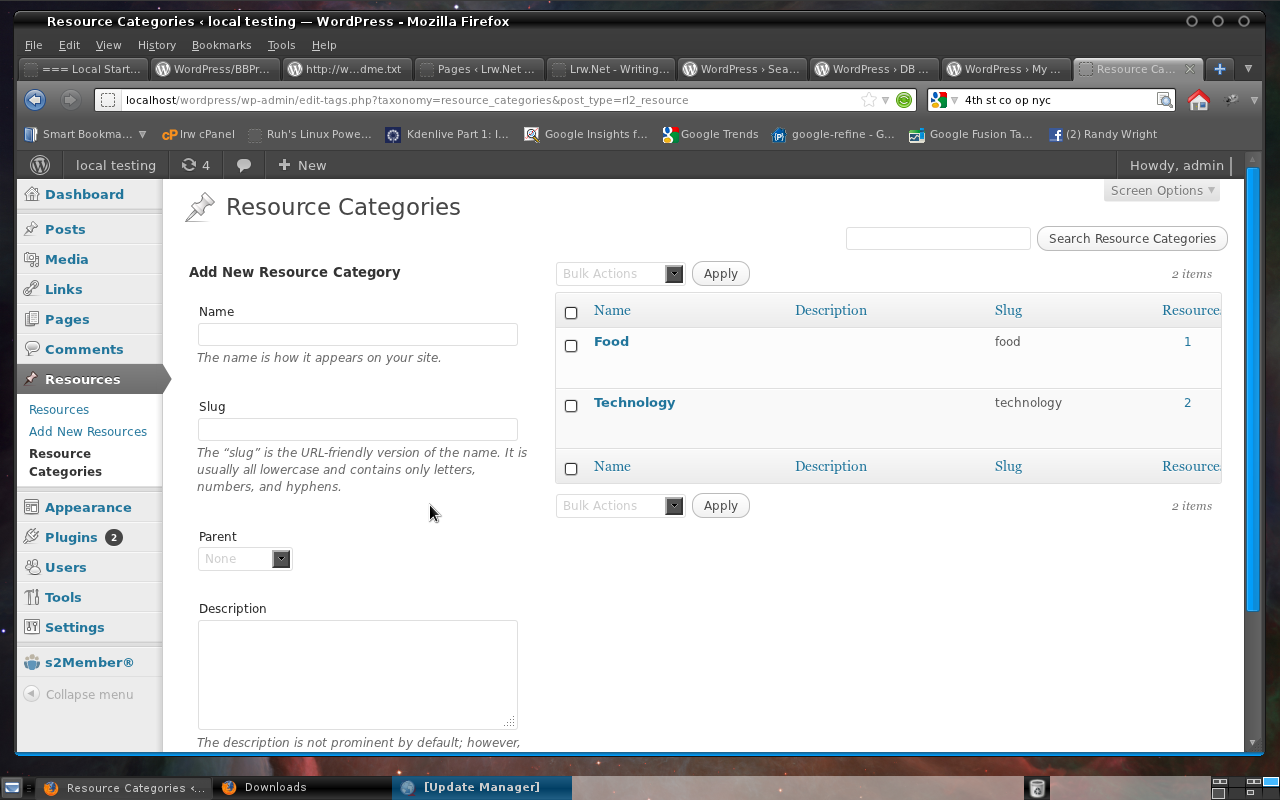Click the WordPress logo in admin bar
1280x800 pixels.
(40, 165)
